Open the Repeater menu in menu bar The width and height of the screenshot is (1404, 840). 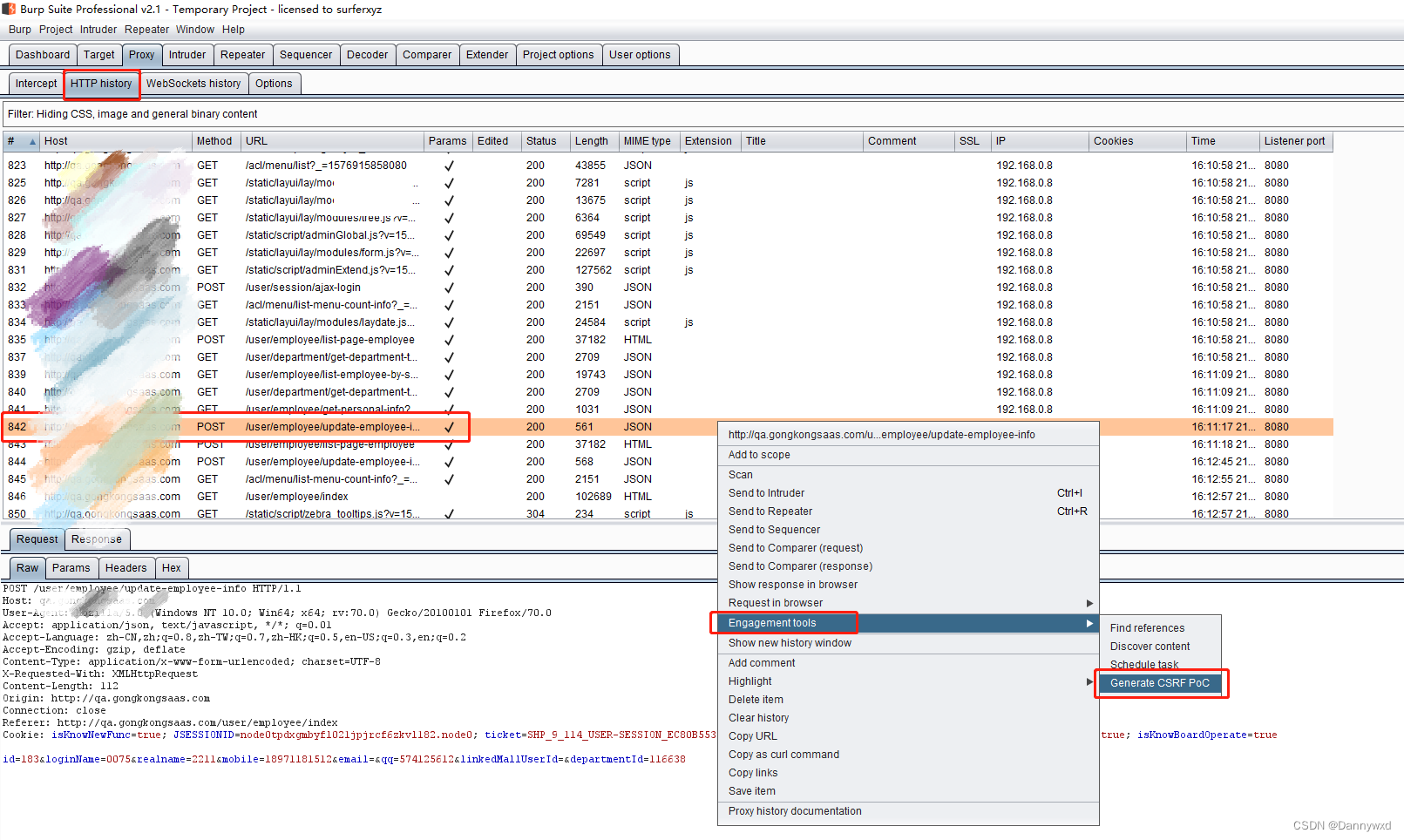coord(146,30)
